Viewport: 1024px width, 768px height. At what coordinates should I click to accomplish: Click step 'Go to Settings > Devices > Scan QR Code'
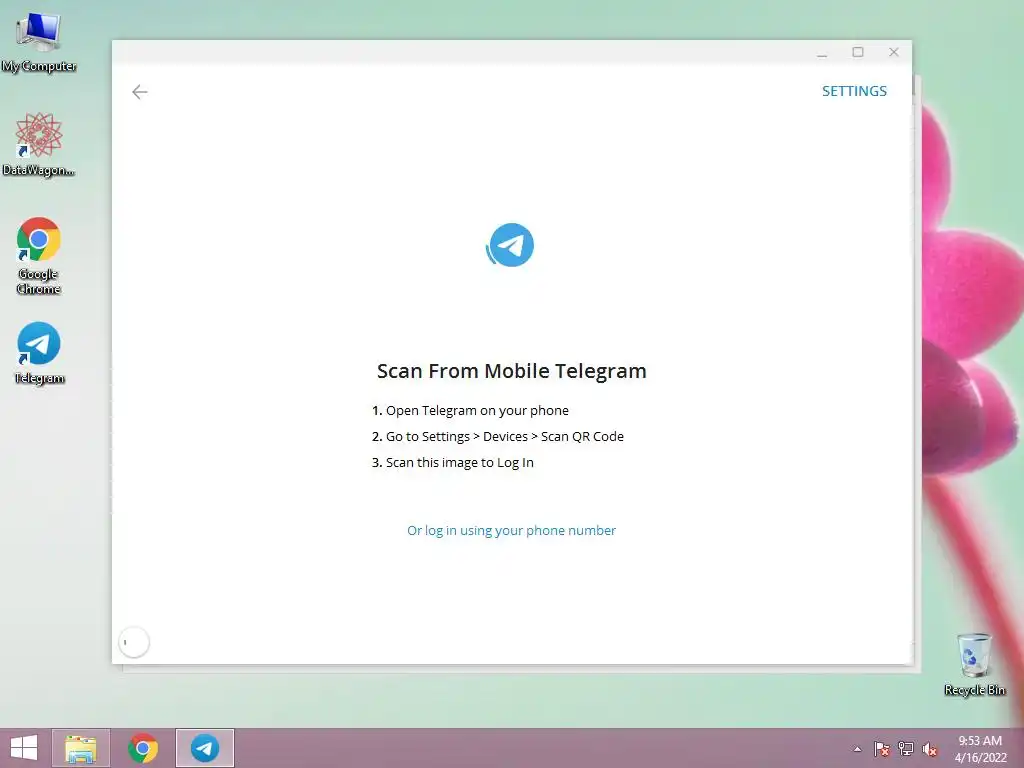[498, 436]
